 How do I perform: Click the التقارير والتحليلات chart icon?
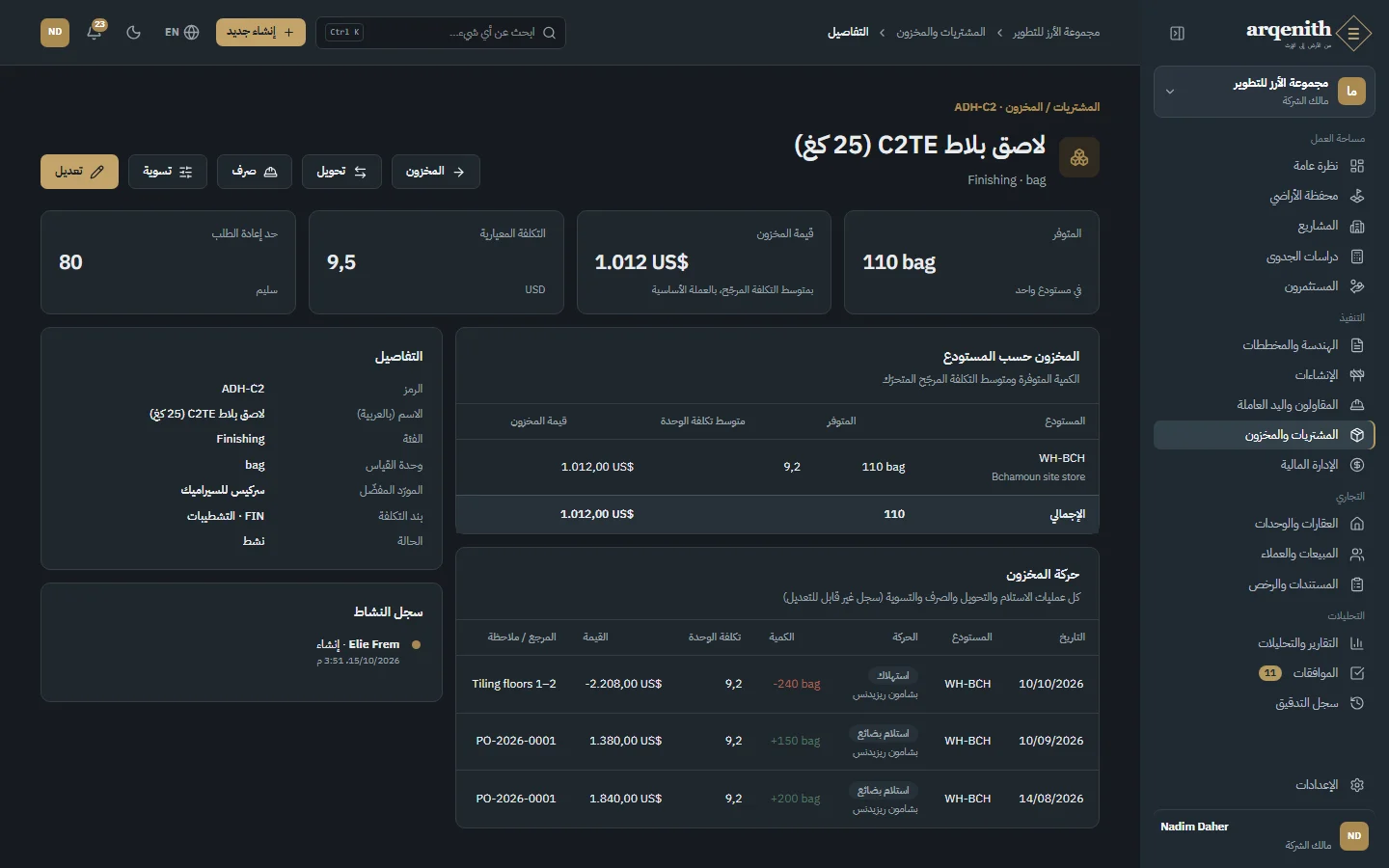click(1357, 643)
